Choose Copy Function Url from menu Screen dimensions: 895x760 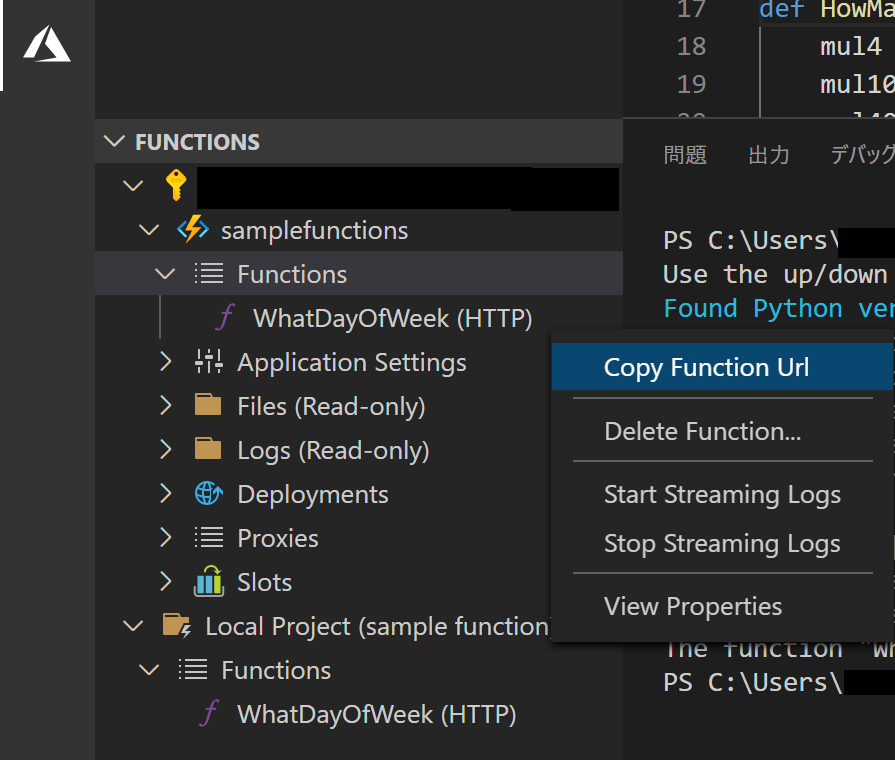(x=706, y=367)
